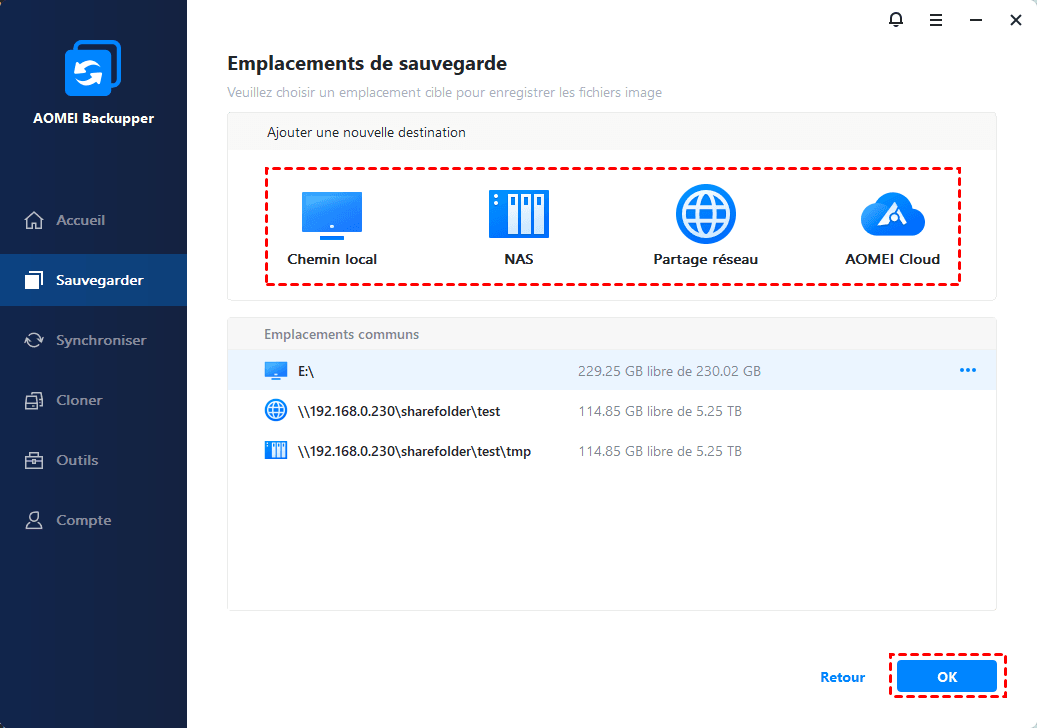Viewport: 1037px width, 728px height.
Task: Close the AOMEI Backupper window
Action: pyautogui.click(x=1016, y=20)
